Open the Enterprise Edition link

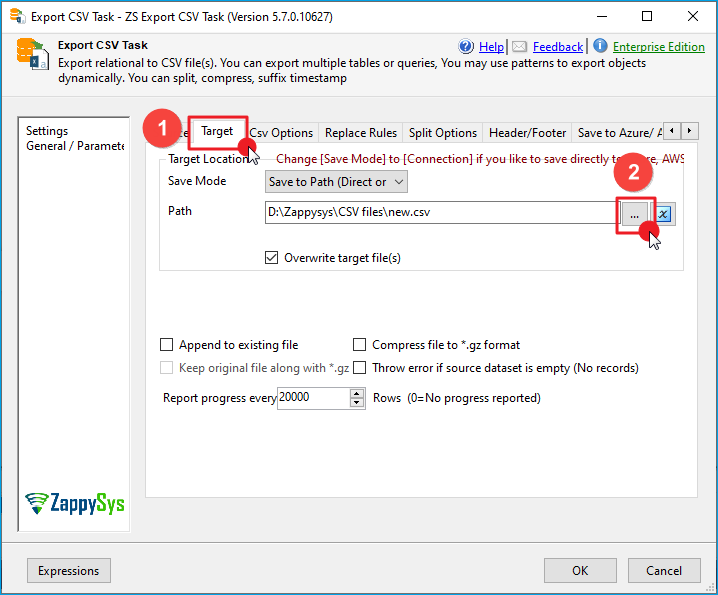click(658, 47)
